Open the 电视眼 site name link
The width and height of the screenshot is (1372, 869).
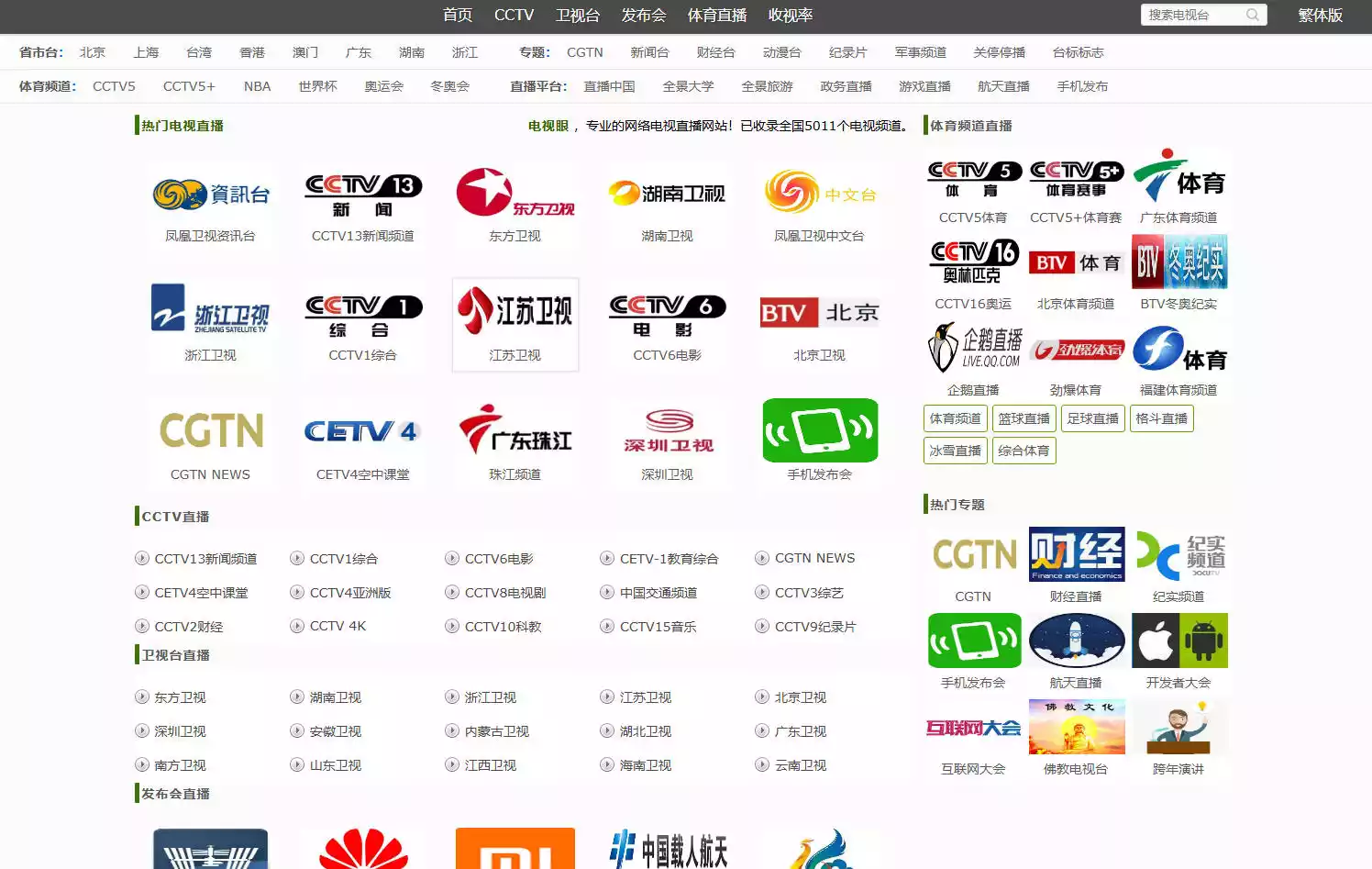click(548, 126)
